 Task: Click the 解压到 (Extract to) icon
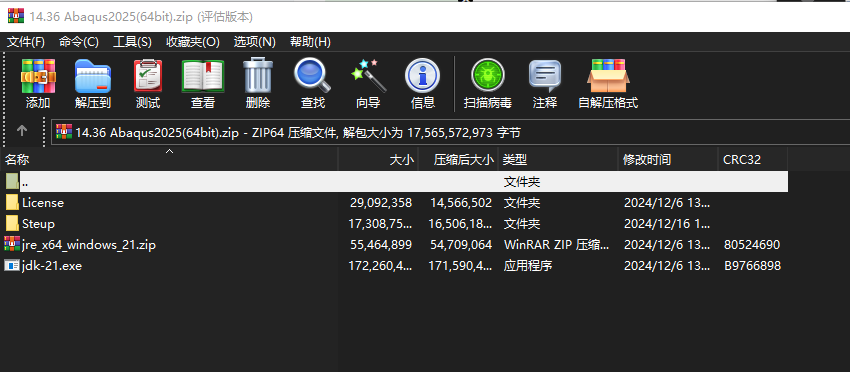(x=93, y=76)
